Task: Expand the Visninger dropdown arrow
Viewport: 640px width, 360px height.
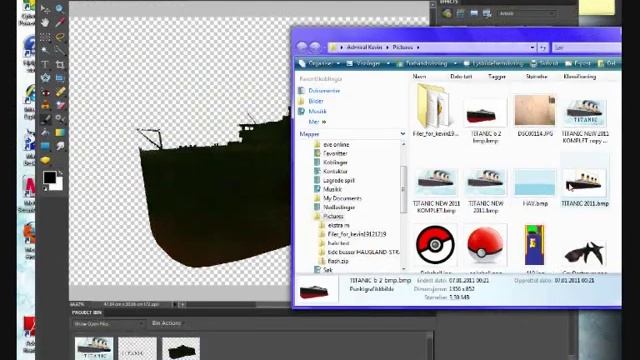Action: 388,63
